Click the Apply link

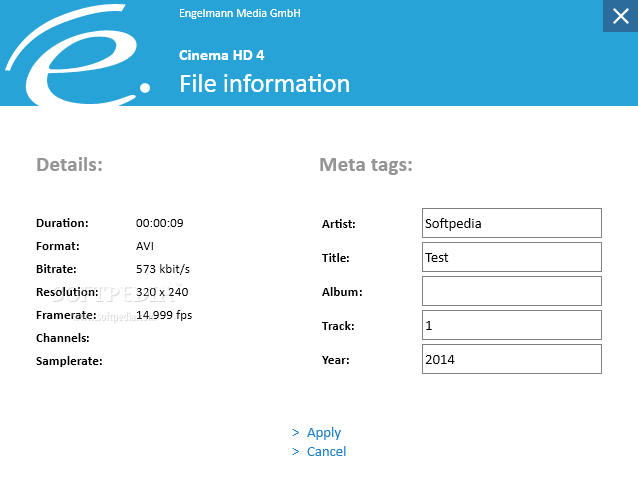coord(324,433)
